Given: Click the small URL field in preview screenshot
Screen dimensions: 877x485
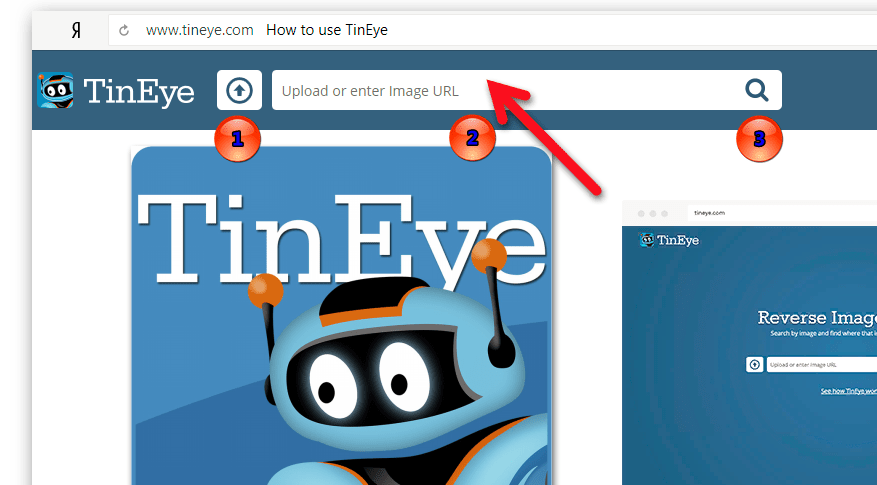Looking at the screenshot, I should [820, 365].
